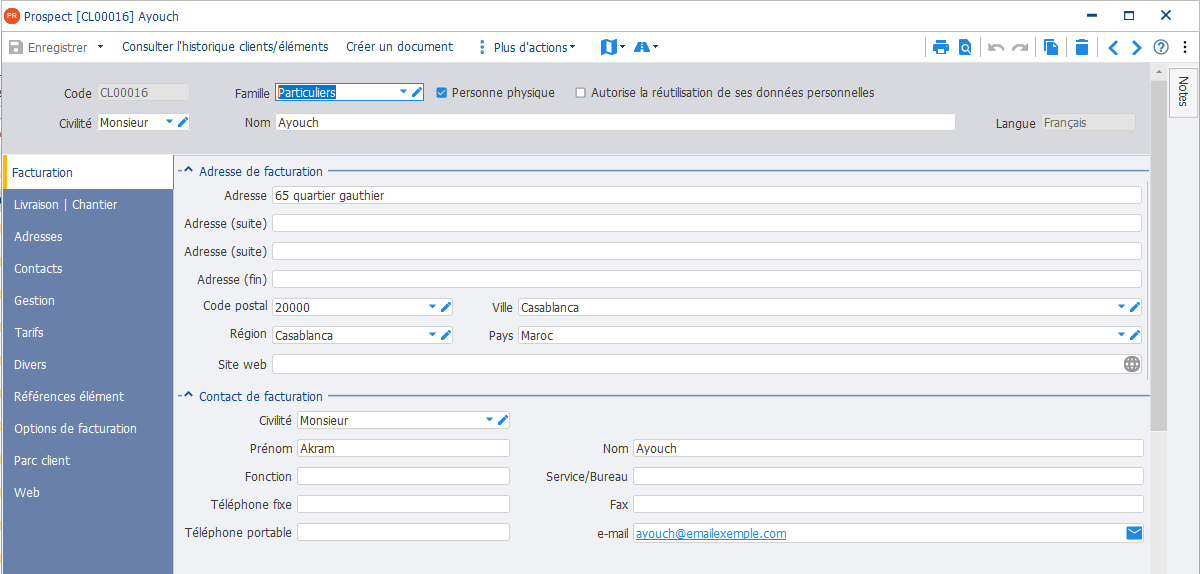This screenshot has height=574, width=1200.
Task: Send email with the envelope icon
Action: pyautogui.click(x=1134, y=533)
